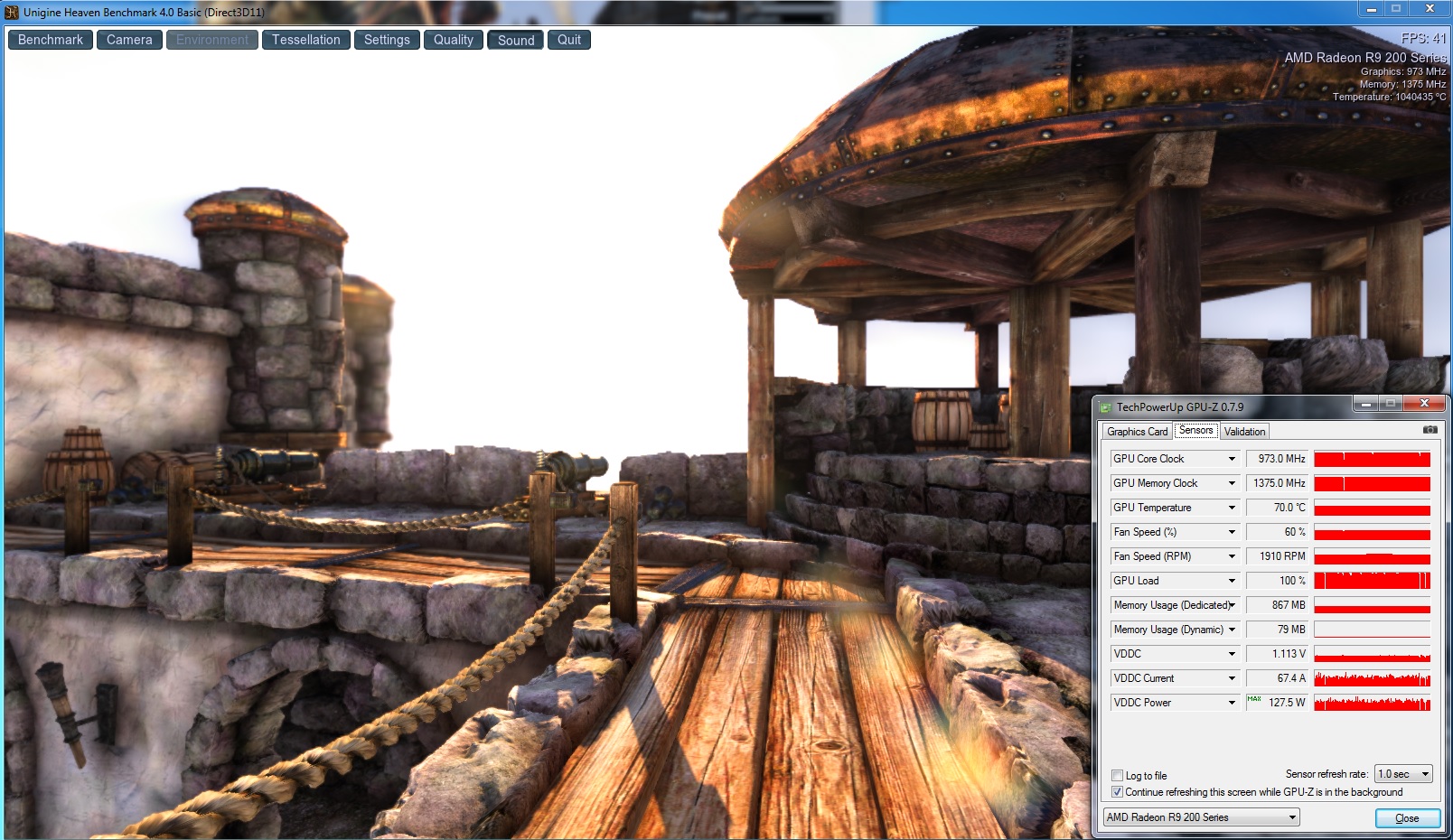This screenshot has width=1453, height=840.
Task: Open the Quality menu in Heaven
Action: (454, 40)
